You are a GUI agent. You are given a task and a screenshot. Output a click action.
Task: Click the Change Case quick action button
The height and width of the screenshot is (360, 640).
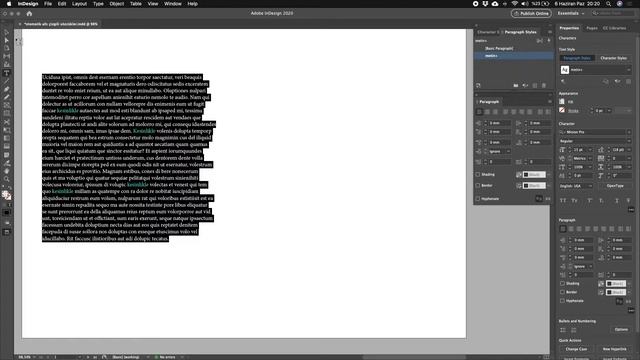[576, 349]
